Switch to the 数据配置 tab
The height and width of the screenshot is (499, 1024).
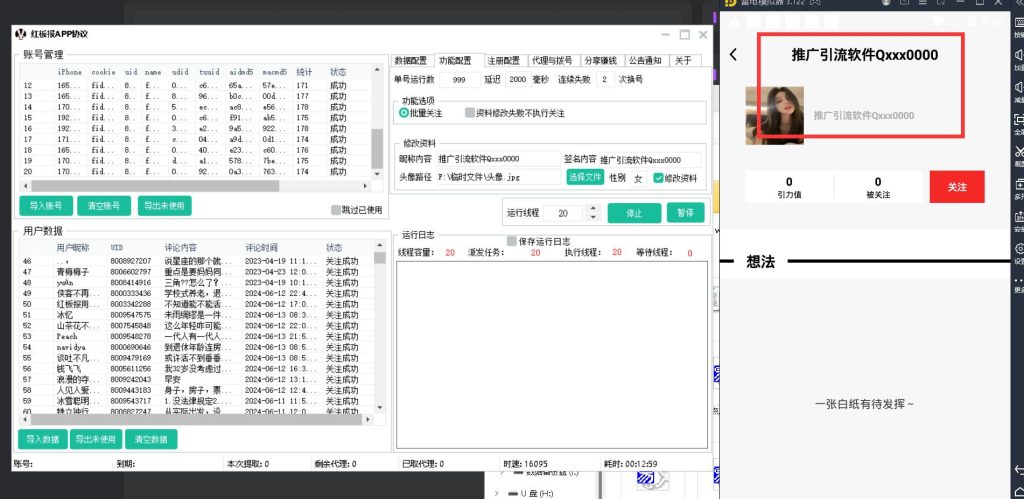tap(410, 61)
